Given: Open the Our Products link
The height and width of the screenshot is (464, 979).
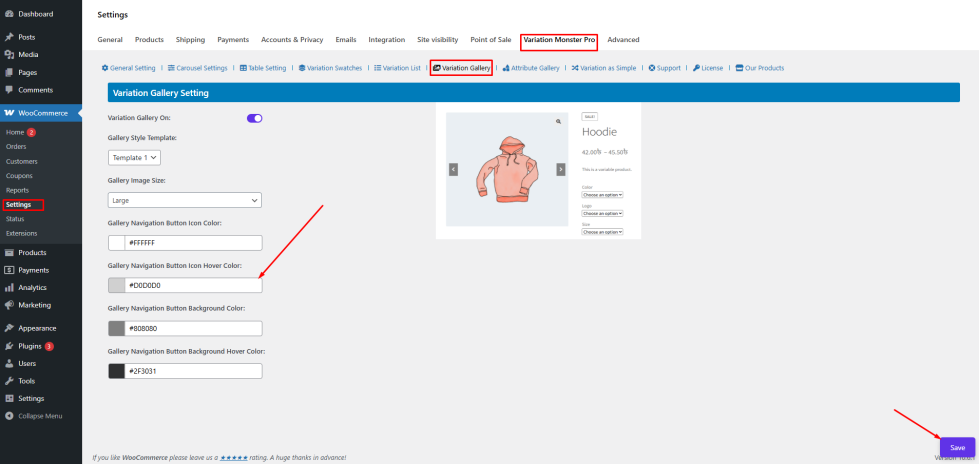Looking at the screenshot, I should click(x=760, y=68).
